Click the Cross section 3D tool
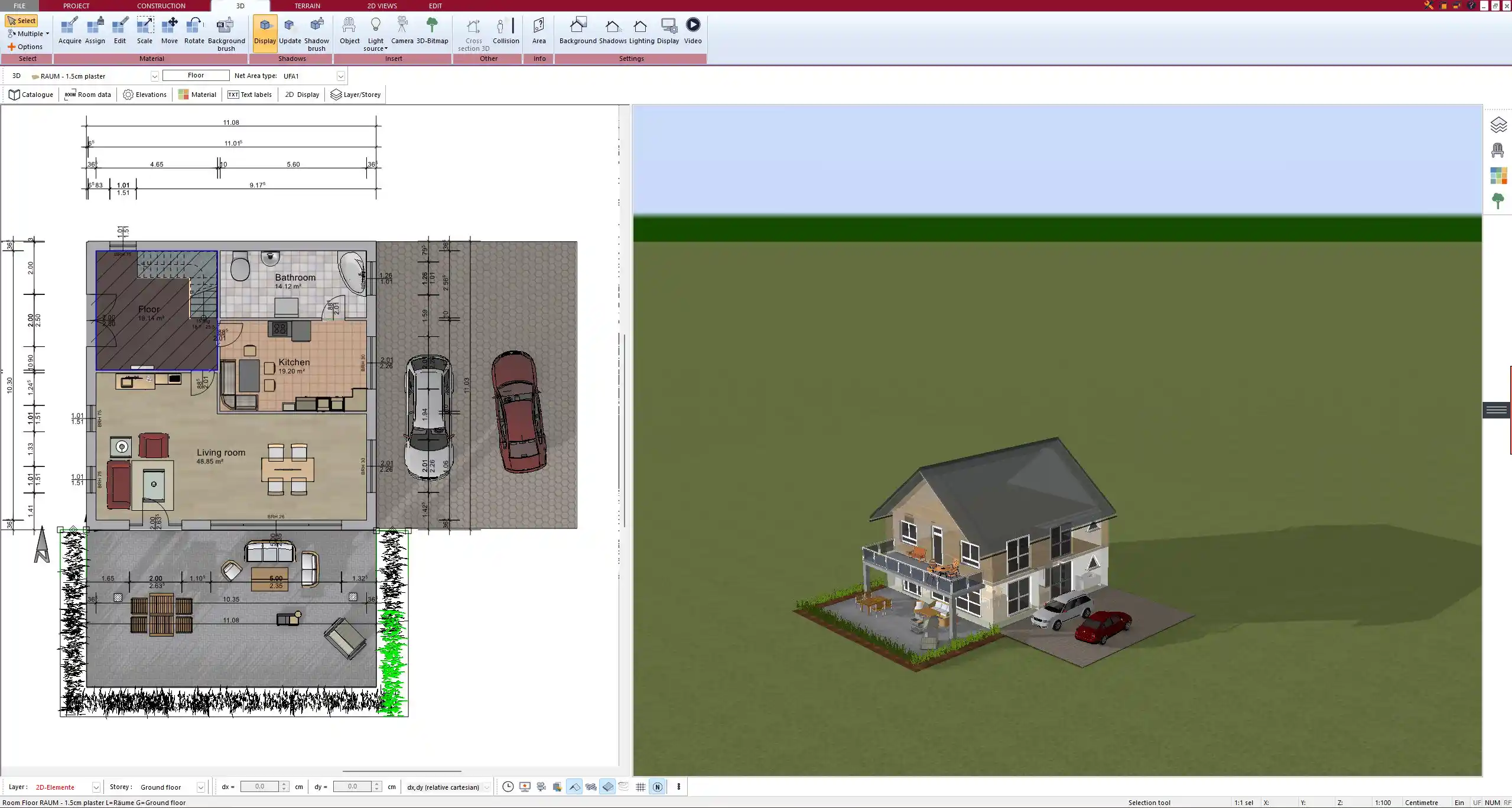This screenshot has height=808, width=1512. [473, 34]
